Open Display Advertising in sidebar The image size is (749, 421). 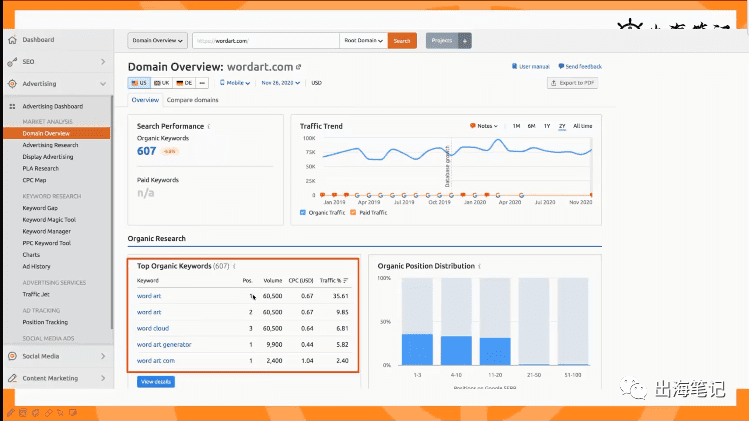[48, 157]
